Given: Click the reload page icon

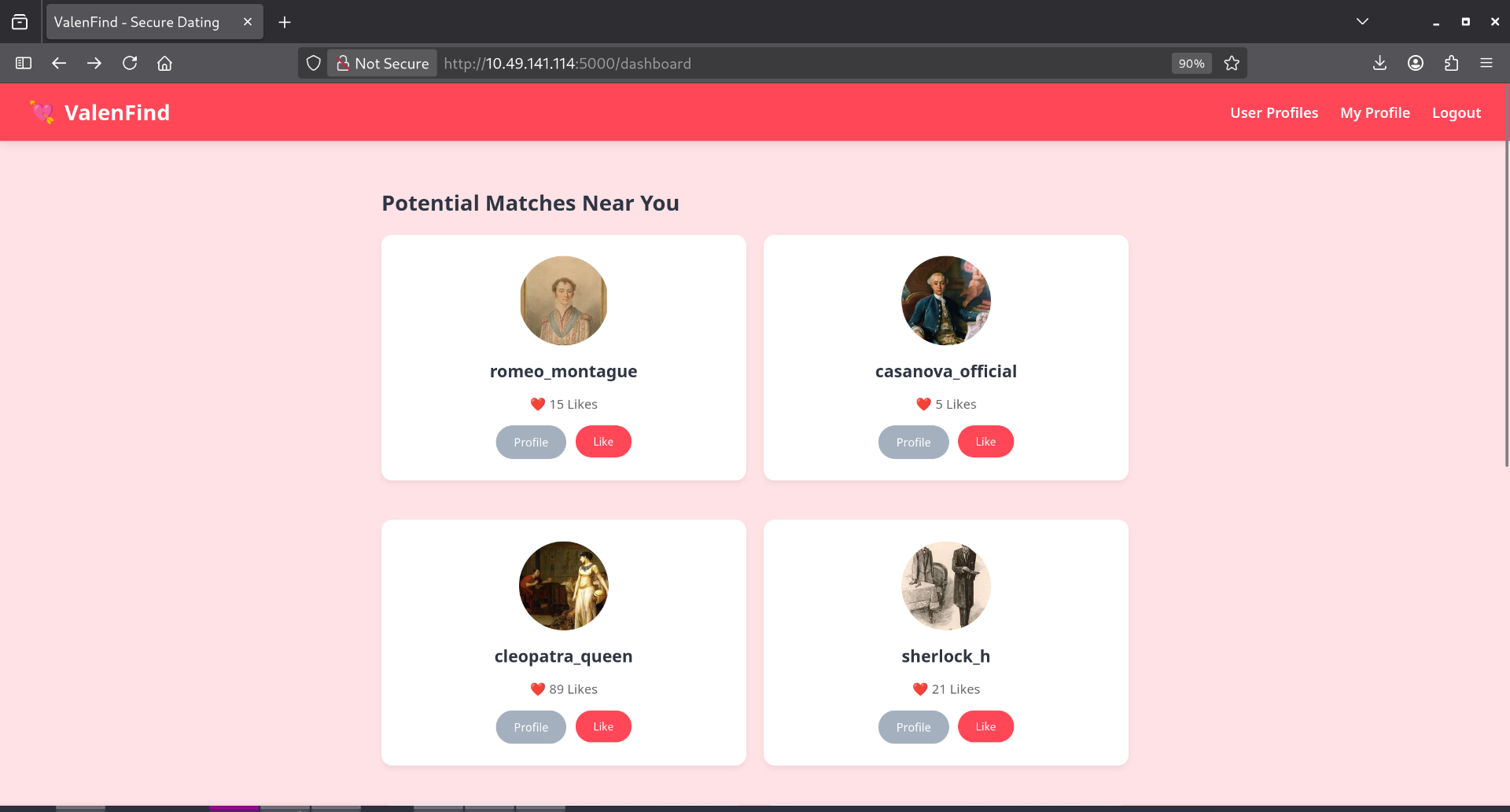Looking at the screenshot, I should [130, 63].
